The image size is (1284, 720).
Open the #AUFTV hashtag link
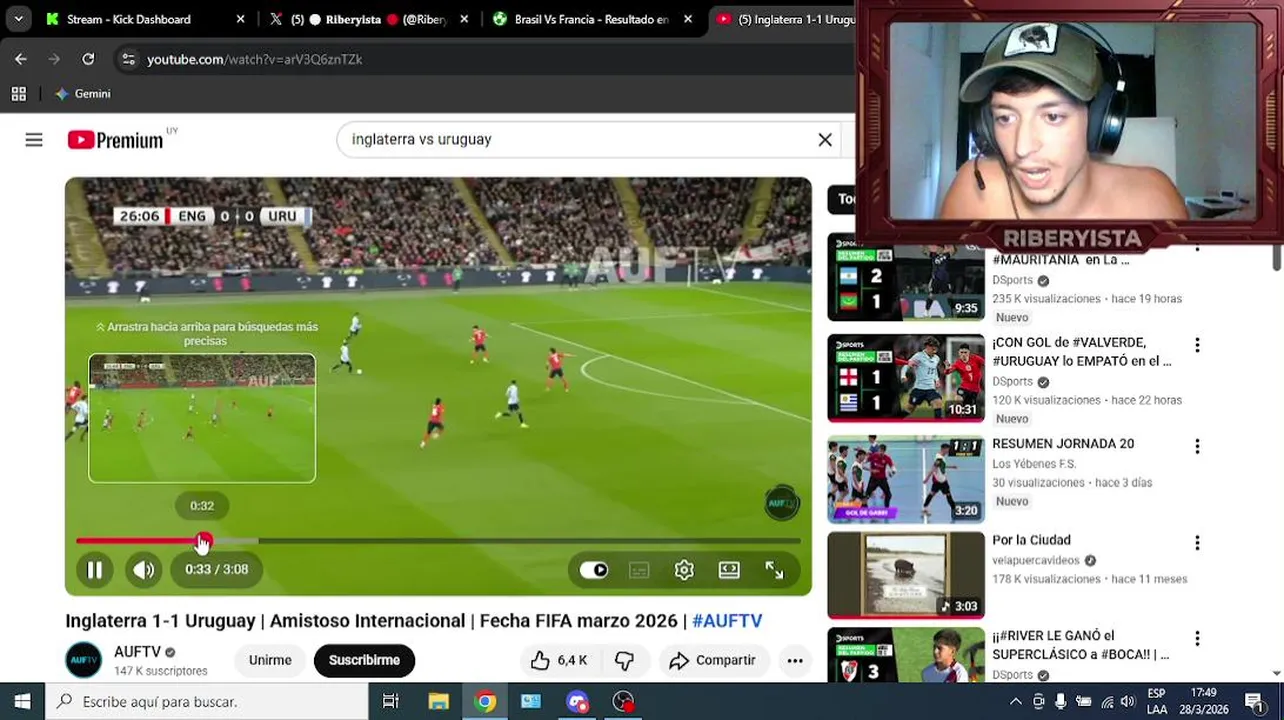click(727, 621)
